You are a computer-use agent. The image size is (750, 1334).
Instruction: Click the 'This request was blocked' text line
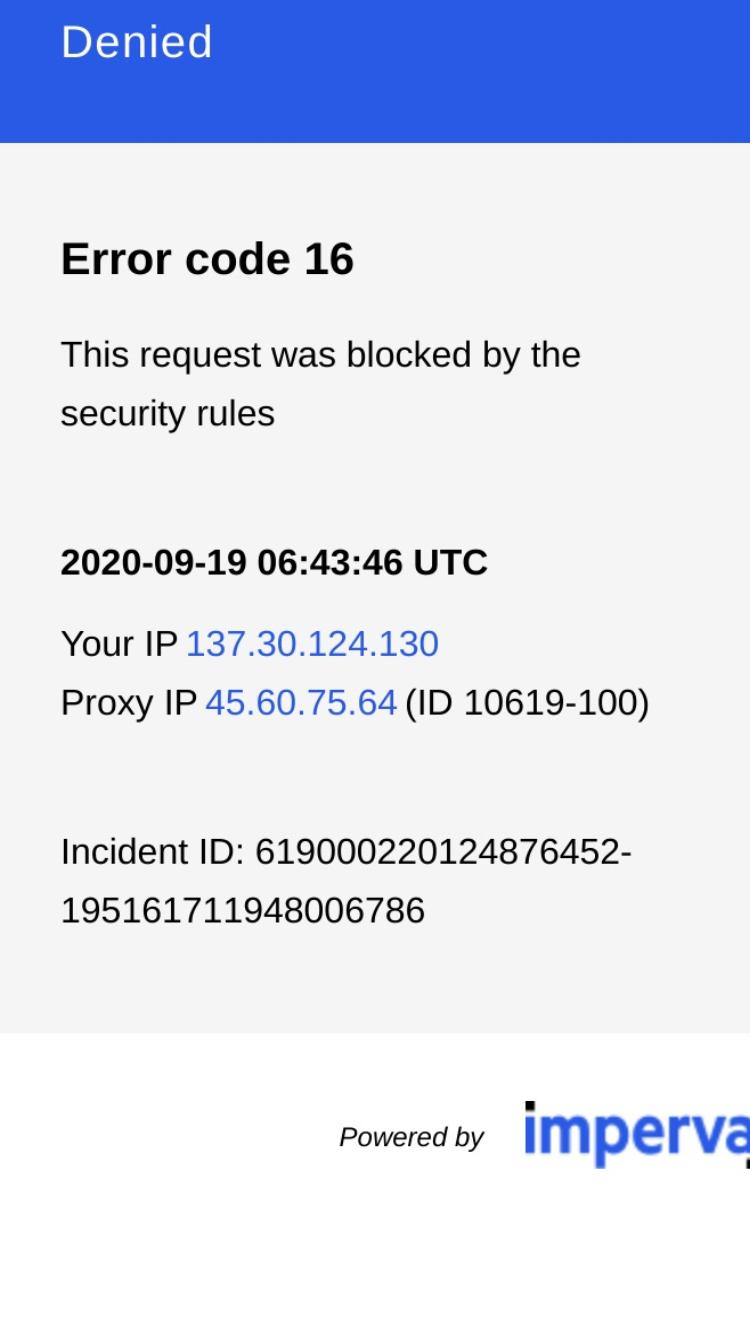pos(321,355)
